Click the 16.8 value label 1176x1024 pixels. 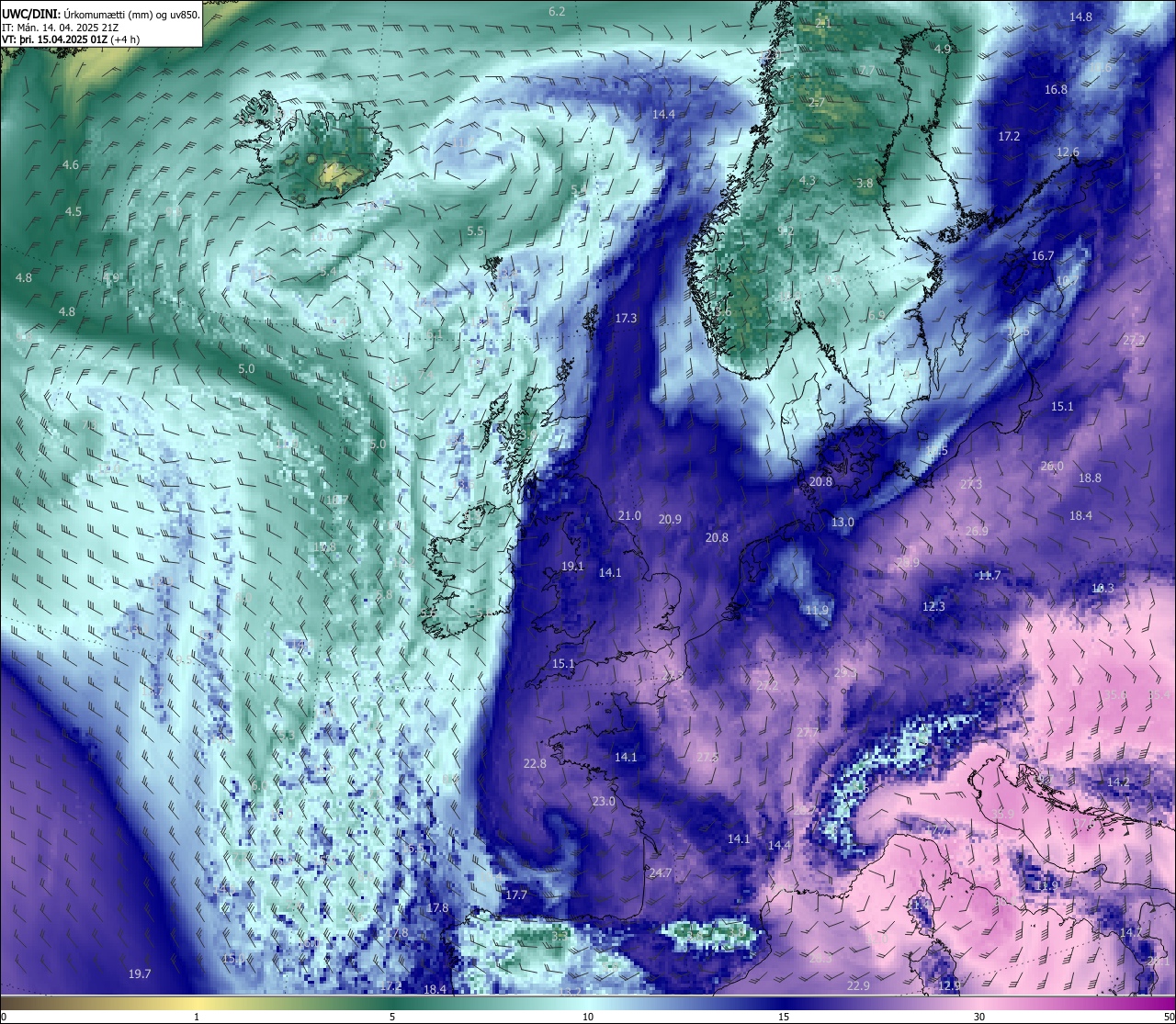point(1057,90)
